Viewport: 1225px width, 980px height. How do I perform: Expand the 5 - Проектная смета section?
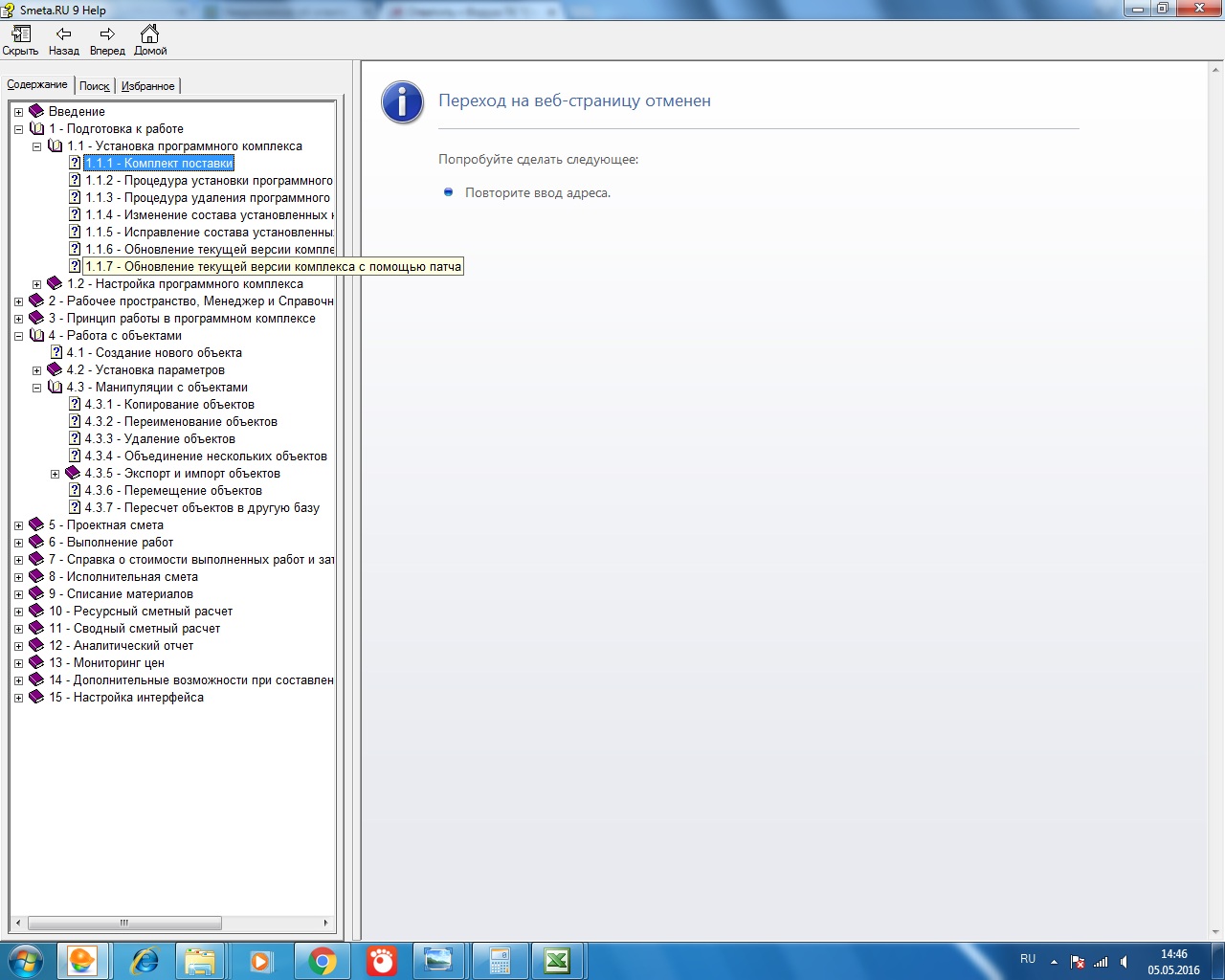coord(18,525)
